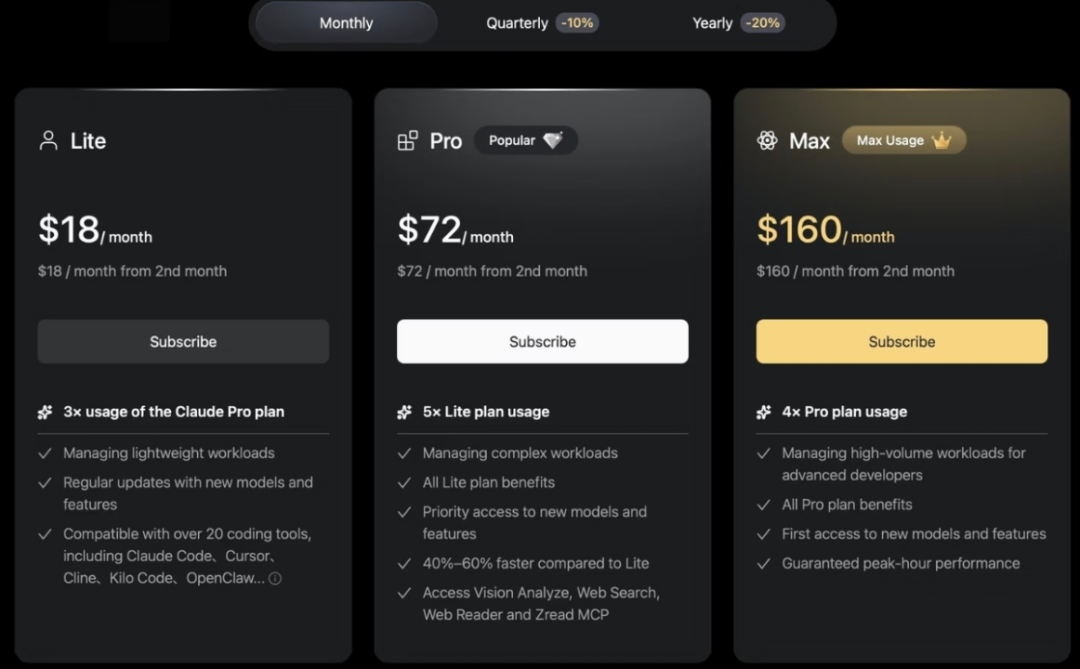This screenshot has height=669, width=1080.
Task: Select the Monthly billing tab
Action: [346, 23]
